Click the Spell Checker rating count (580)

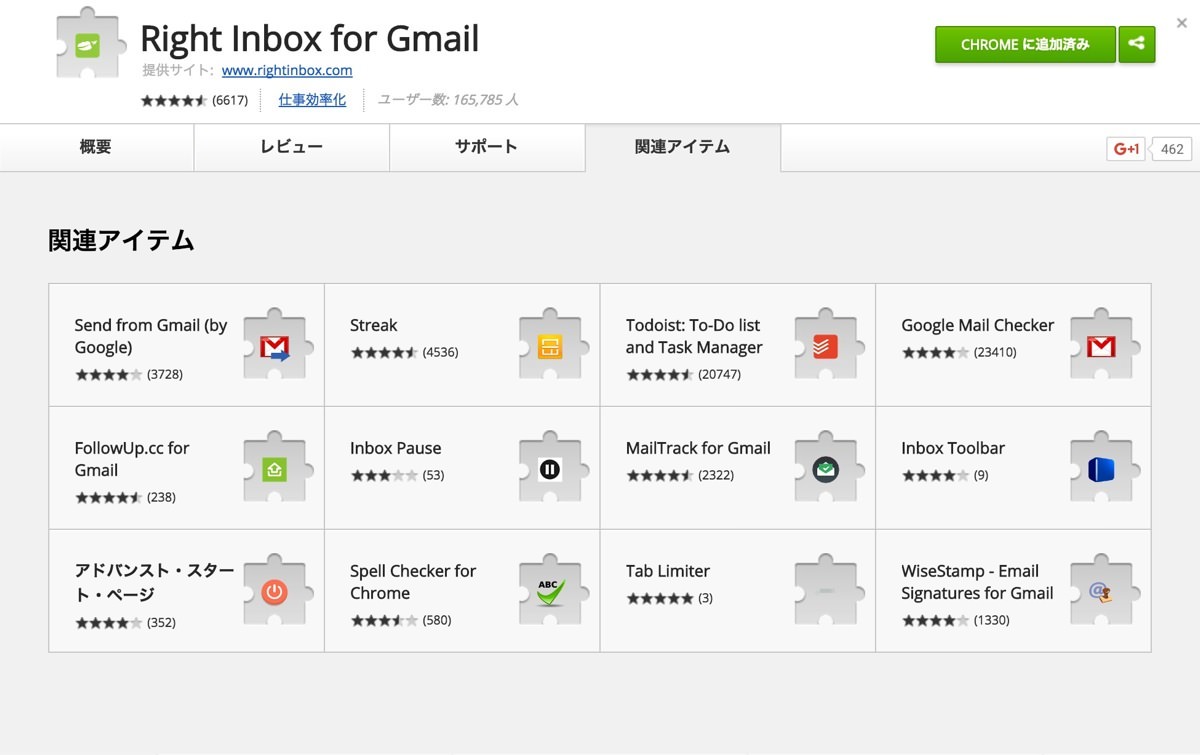(437, 620)
